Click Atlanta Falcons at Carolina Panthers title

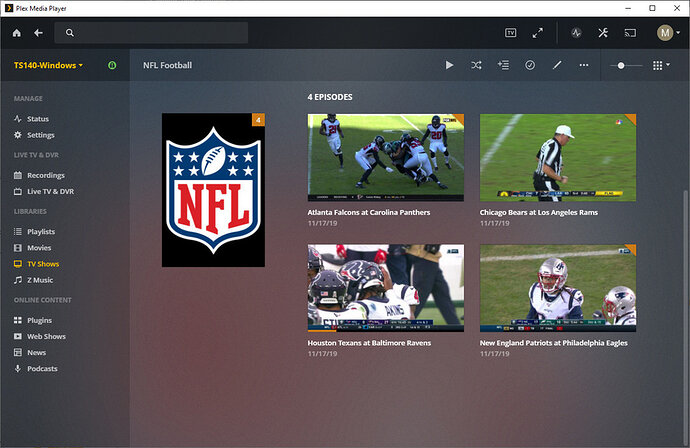coord(369,213)
